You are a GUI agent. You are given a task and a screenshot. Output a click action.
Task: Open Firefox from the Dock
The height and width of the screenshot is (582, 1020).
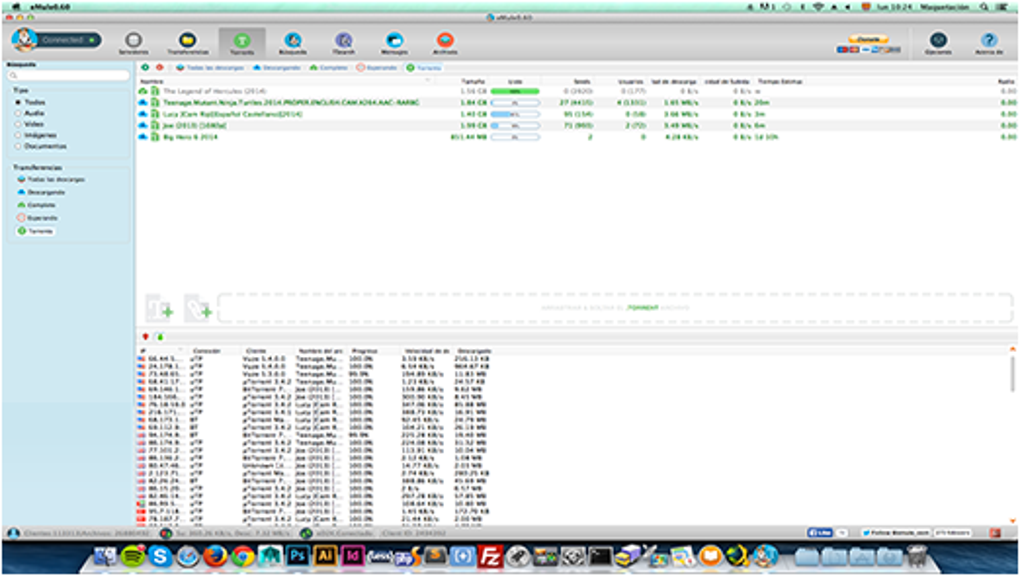coord(215,557)
